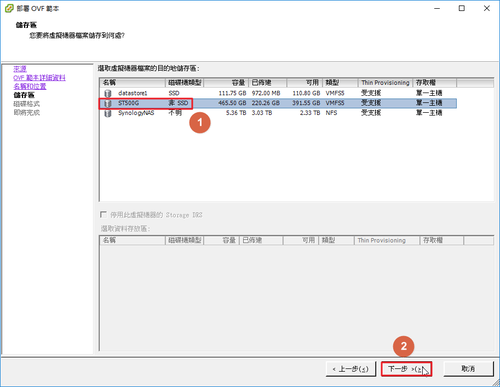Click the 111.75 GB capacity cell

click(x=232, y=93)
